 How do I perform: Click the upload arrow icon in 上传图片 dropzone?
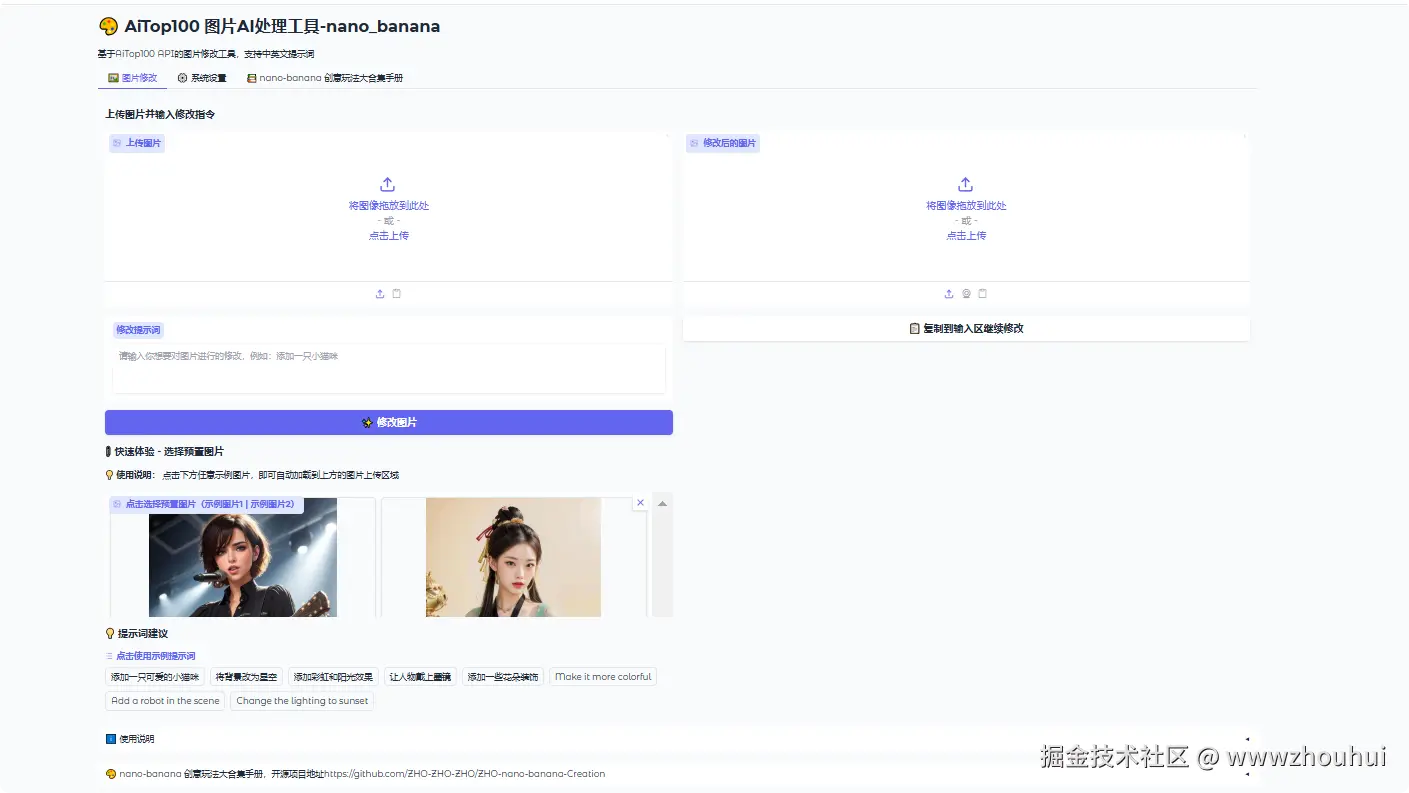(x=388, y=185)
